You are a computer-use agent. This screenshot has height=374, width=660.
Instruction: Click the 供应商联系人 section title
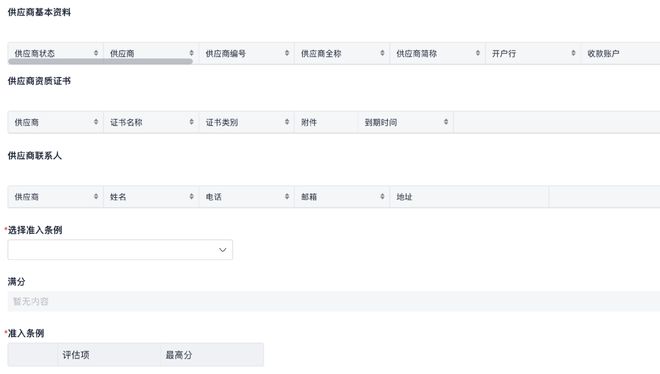click(35, 155)
